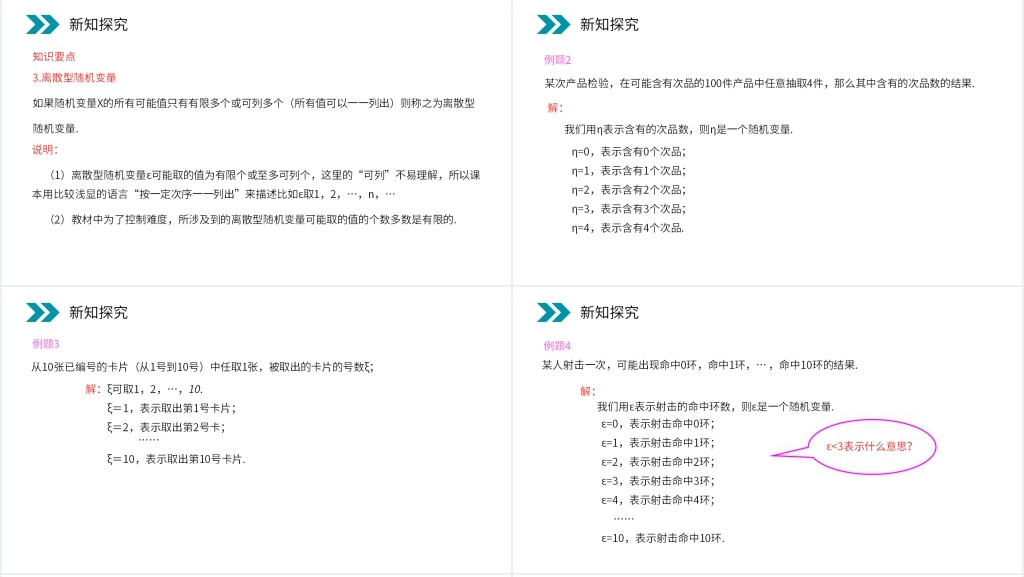1024x577 pixels.
Task: Click the line η=0,表示含有0个次品
Action: pos(629,151)
